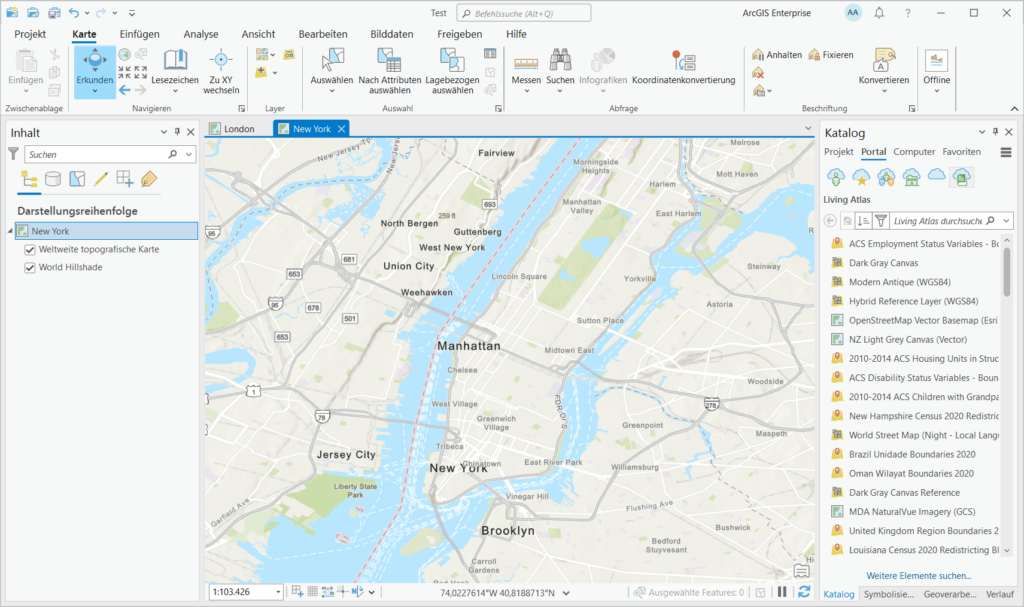Click the Anhalten labeling button

[777, 55]
